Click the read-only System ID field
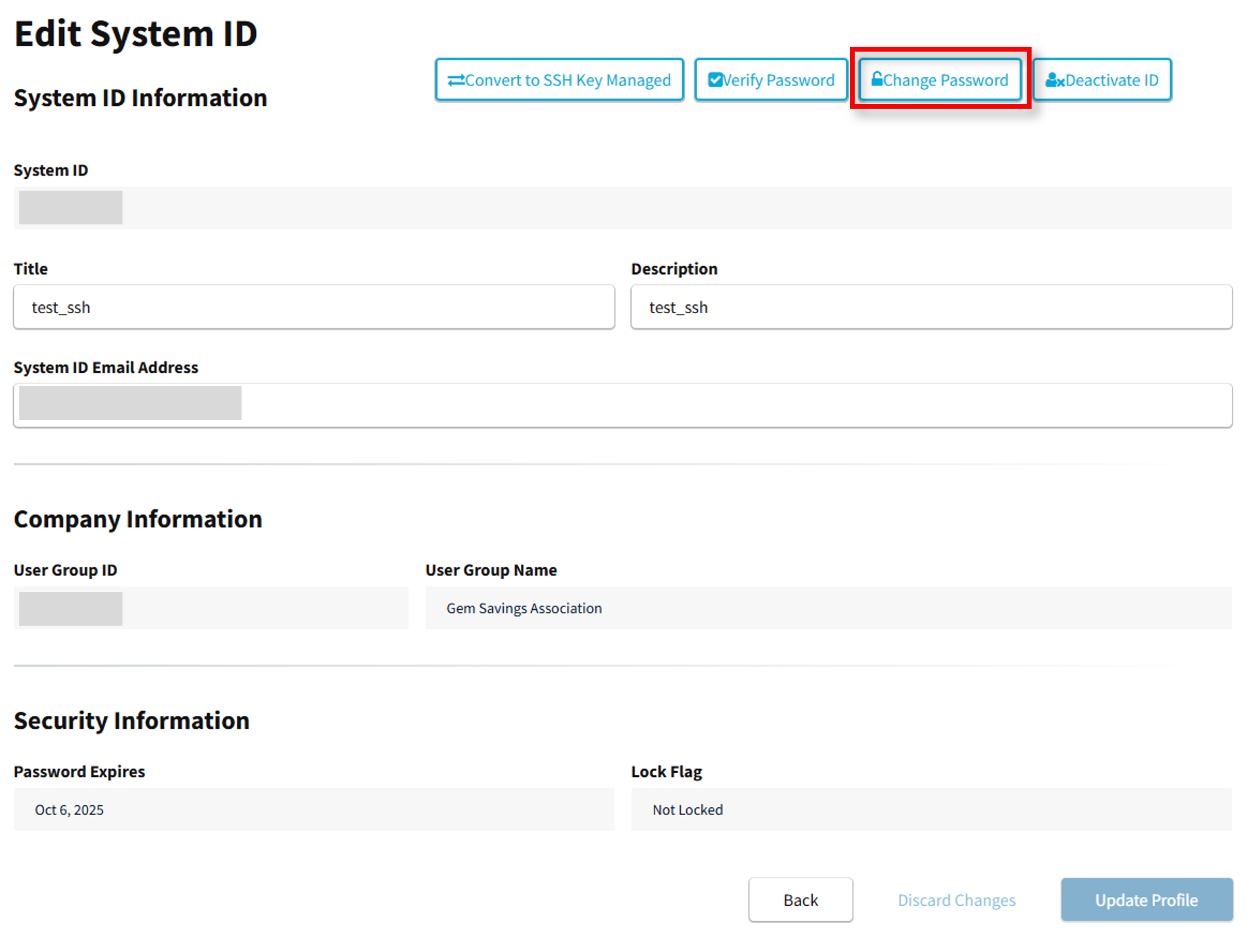 coord(622,208)
